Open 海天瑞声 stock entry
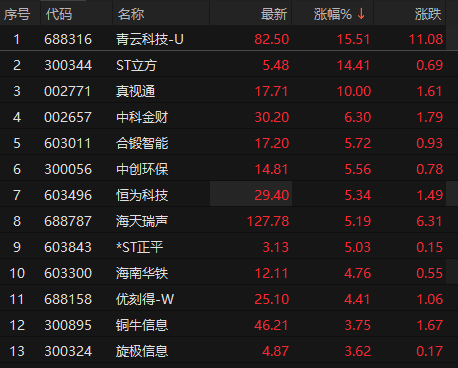Viewport: 458px width, 368px height. pyautogui.click(x=142, y=221)
